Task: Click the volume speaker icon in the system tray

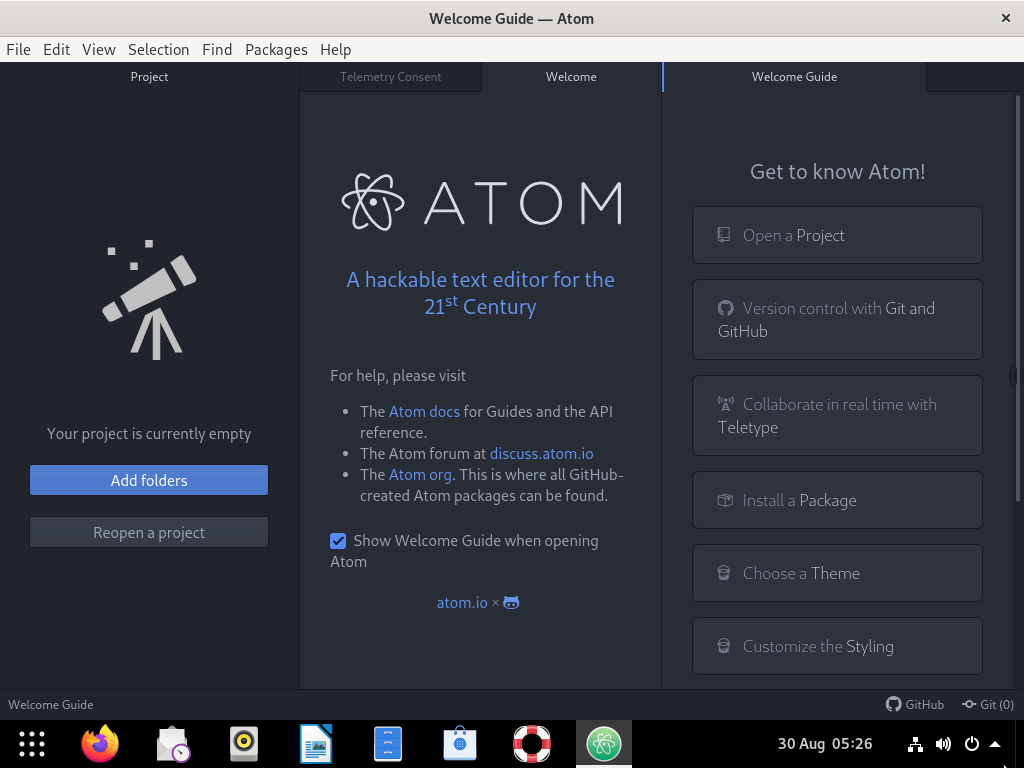Action: click(943, 744)
